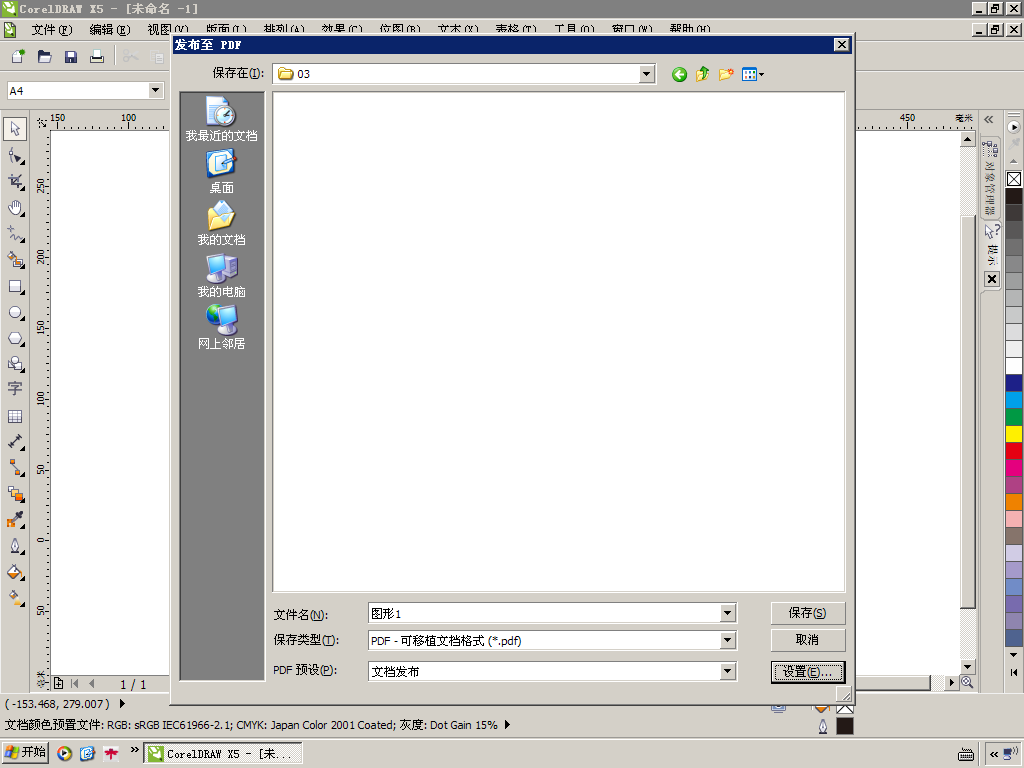This screenshot has height=768, width=1024.
Task: Select the Connector tool
Action: point(15,468)
